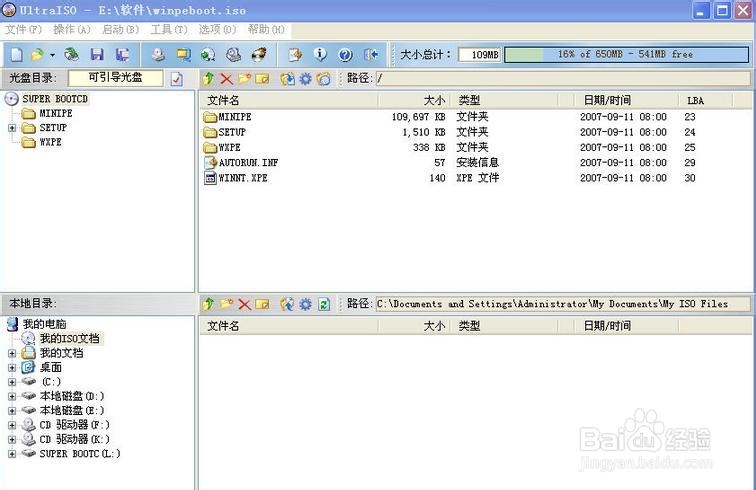The image size is (756, 490).
Task: Open the 文件(F) menu
Action: click(23, 29)
